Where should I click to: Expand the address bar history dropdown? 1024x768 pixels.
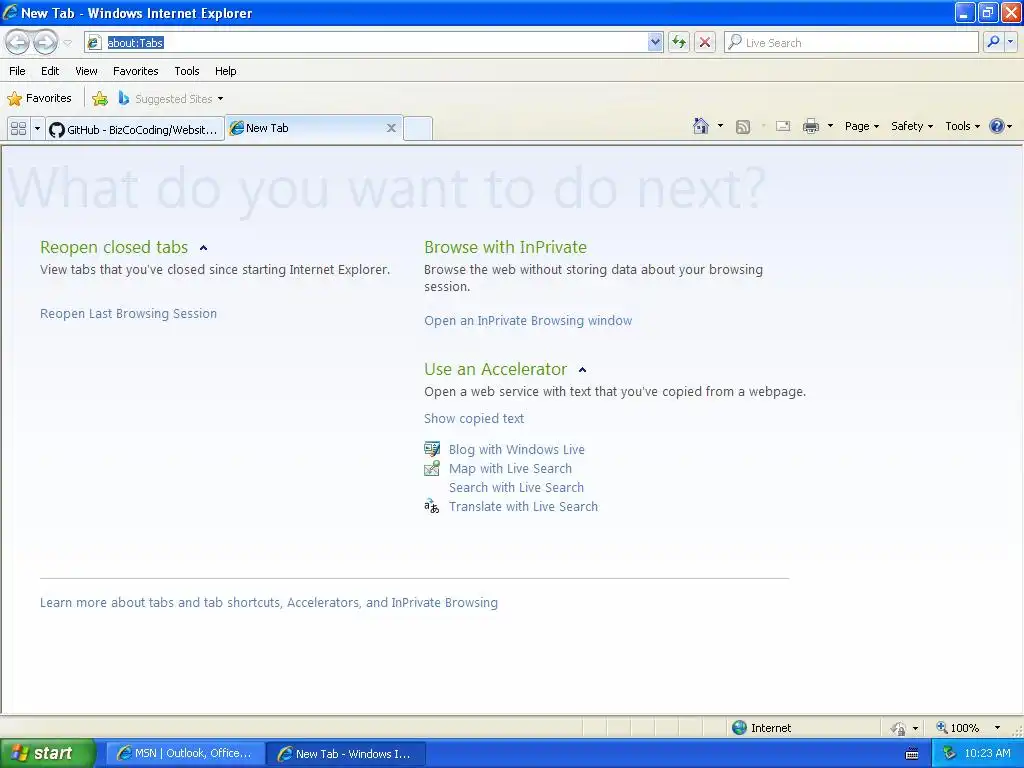click(655, 42)
